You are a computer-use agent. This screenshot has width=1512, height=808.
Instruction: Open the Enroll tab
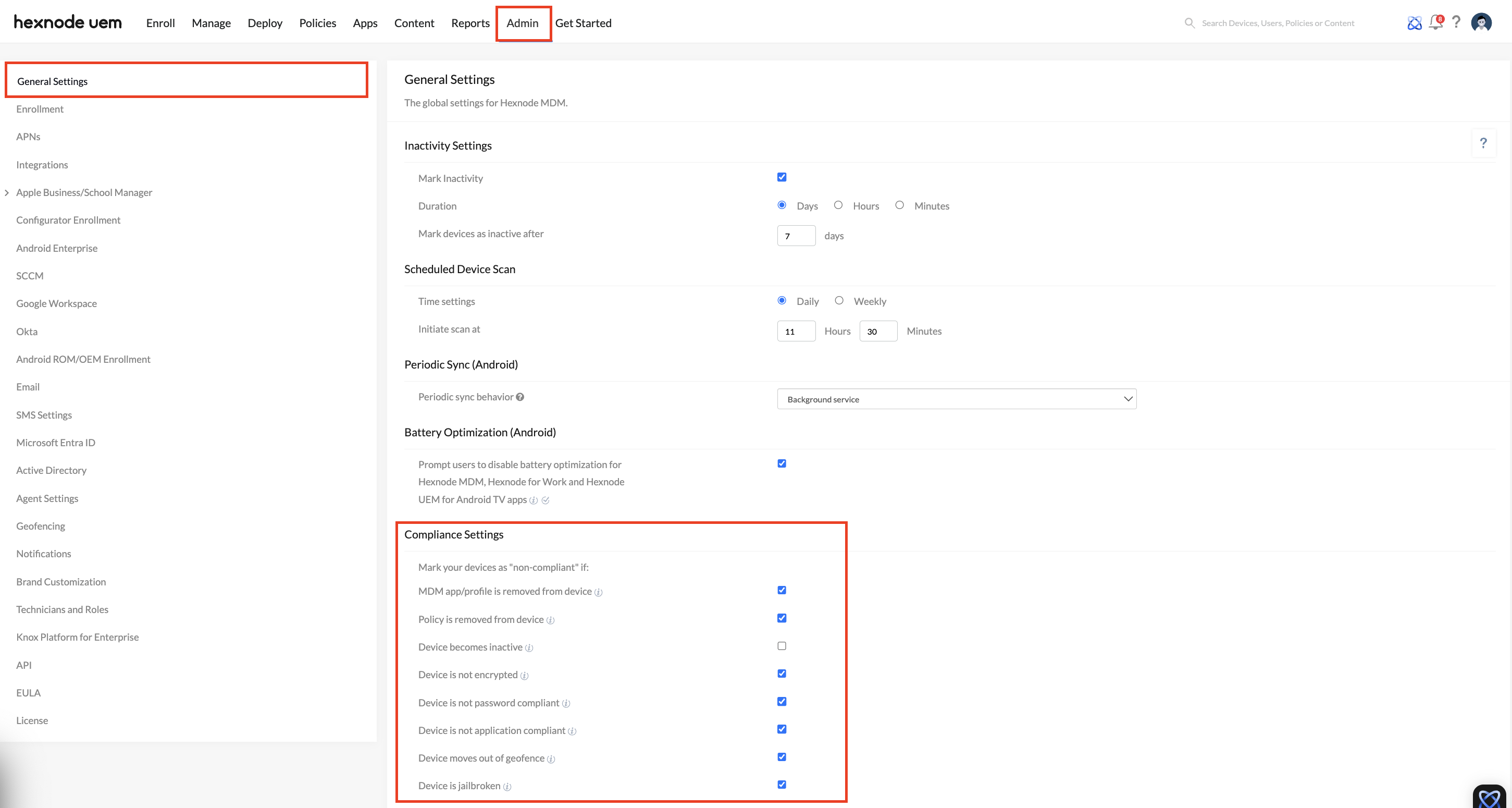[x=160, y=23]
